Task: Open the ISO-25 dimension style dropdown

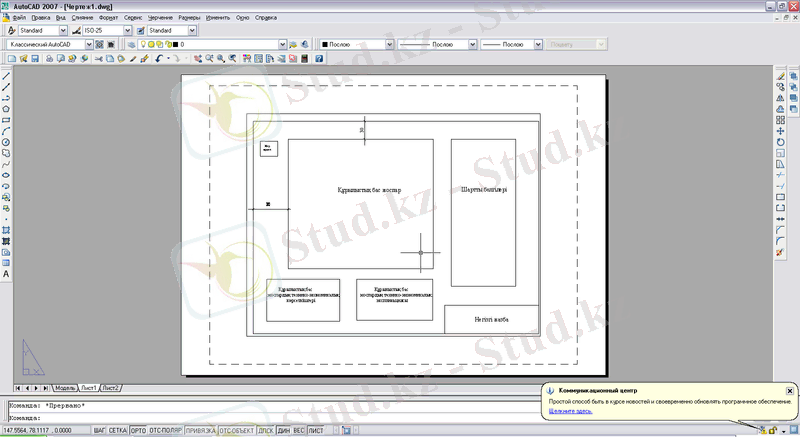Action: pos(128,31)
